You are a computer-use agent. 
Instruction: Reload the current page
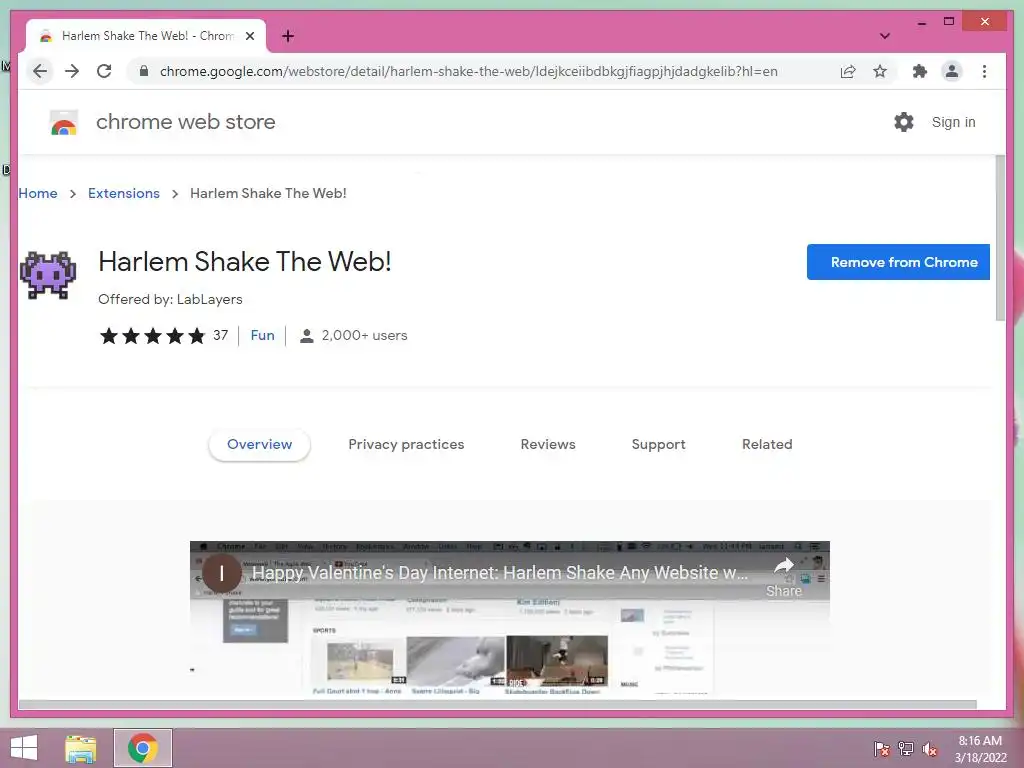point(104,71)
